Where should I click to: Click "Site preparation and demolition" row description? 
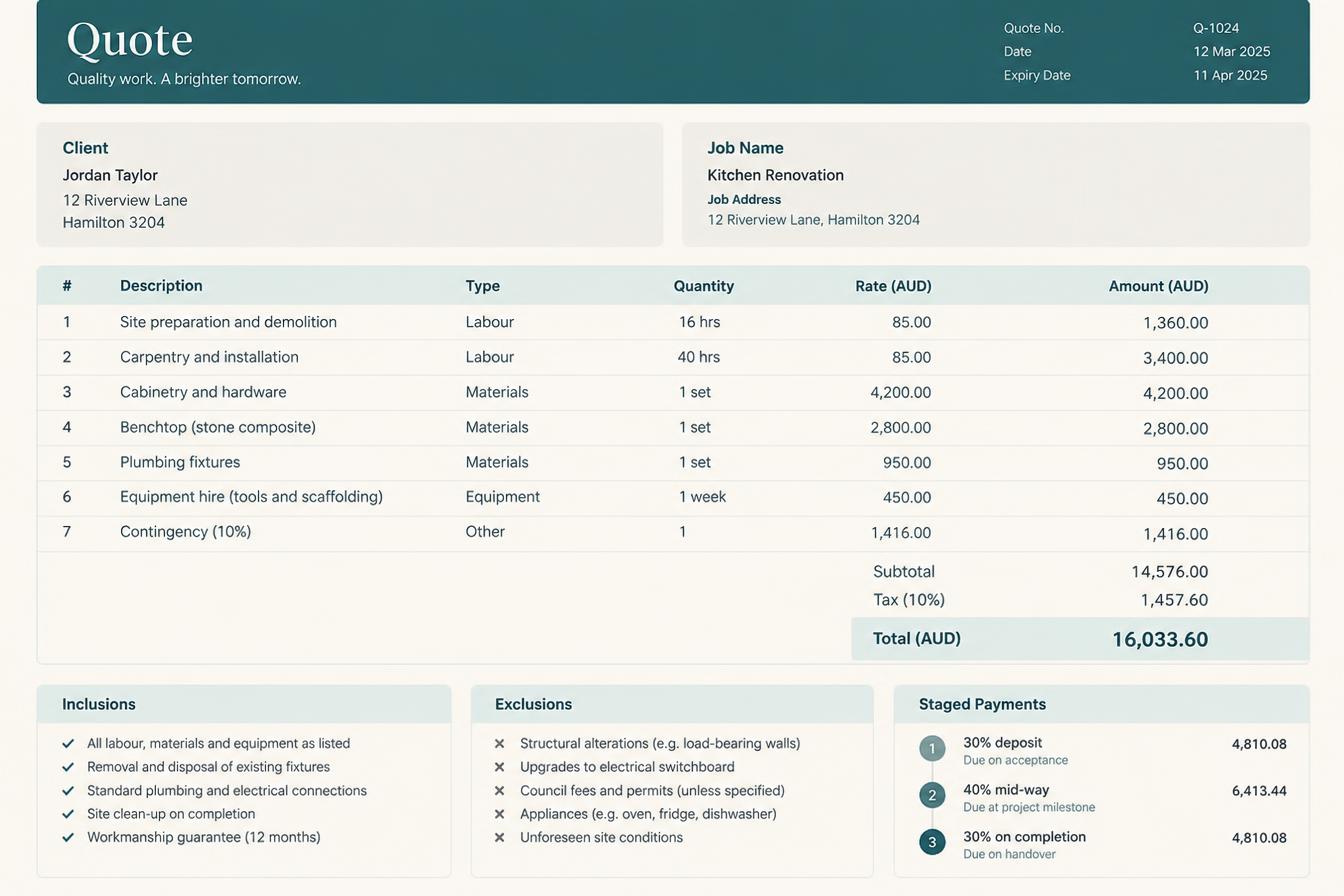point(228,322)
